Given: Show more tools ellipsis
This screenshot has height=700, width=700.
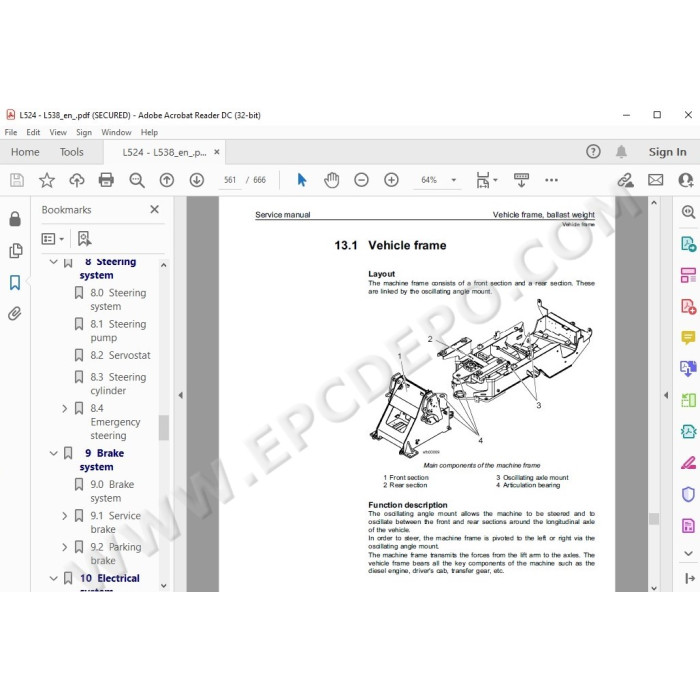Looking at the screenshot, I should click(x=551, y=180).
